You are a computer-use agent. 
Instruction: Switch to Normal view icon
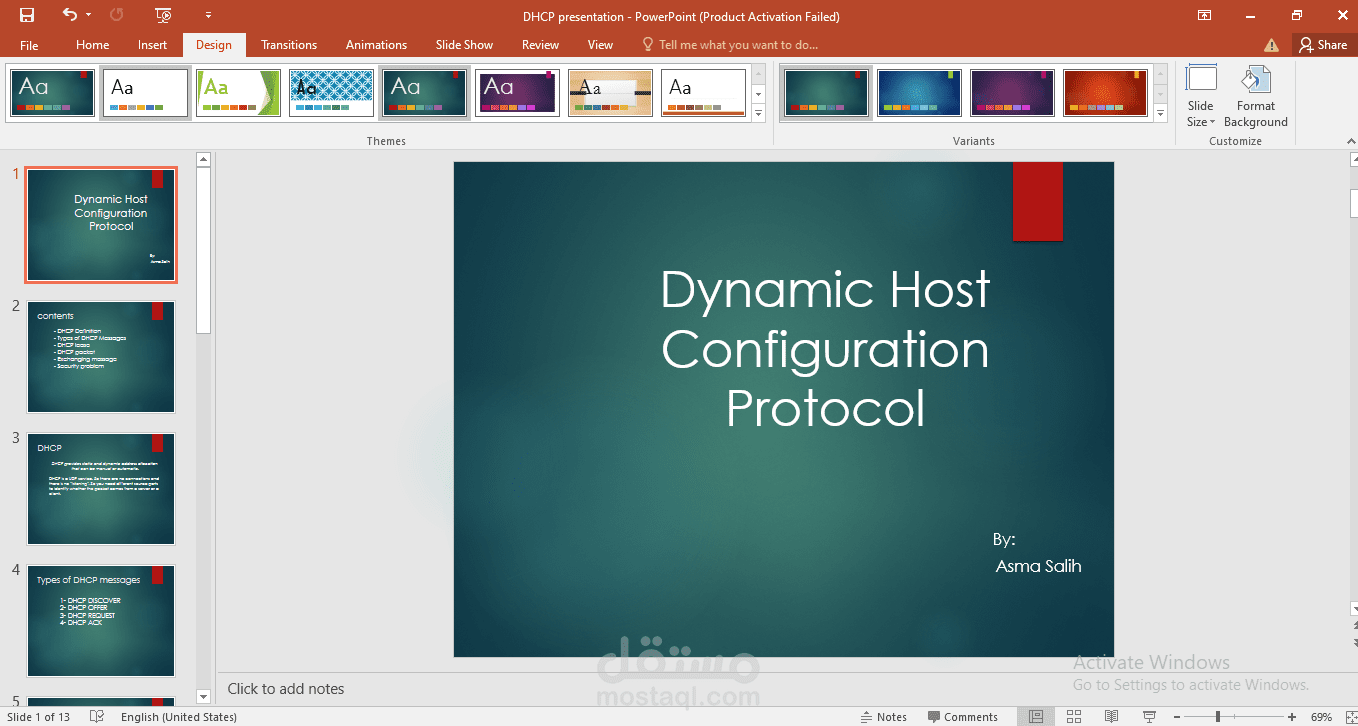1037,717
